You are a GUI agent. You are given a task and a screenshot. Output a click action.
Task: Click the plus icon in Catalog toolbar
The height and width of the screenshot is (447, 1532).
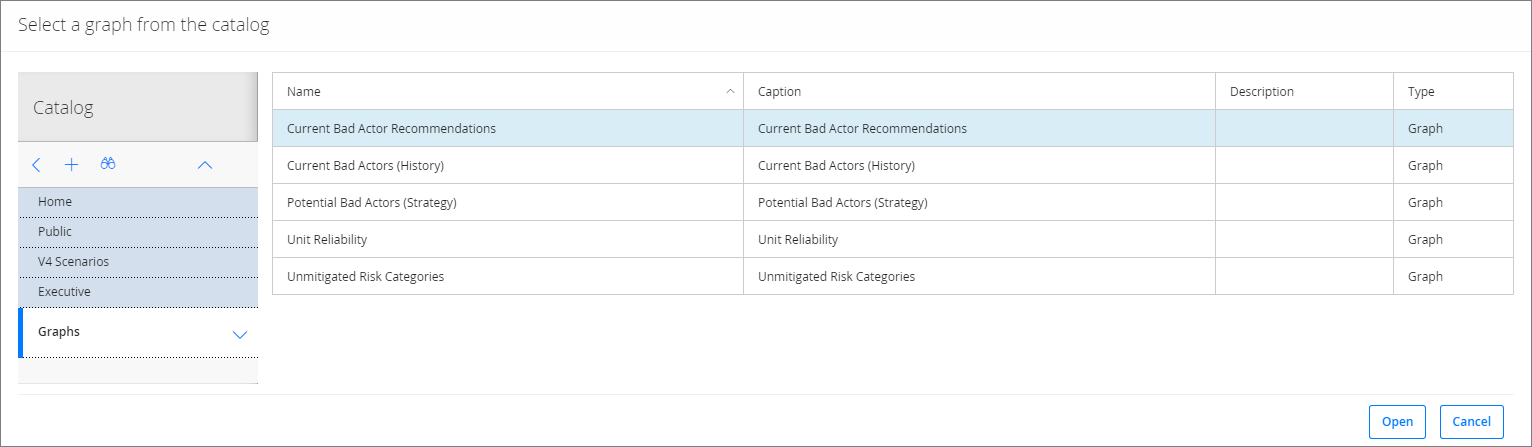click(71, 164)
